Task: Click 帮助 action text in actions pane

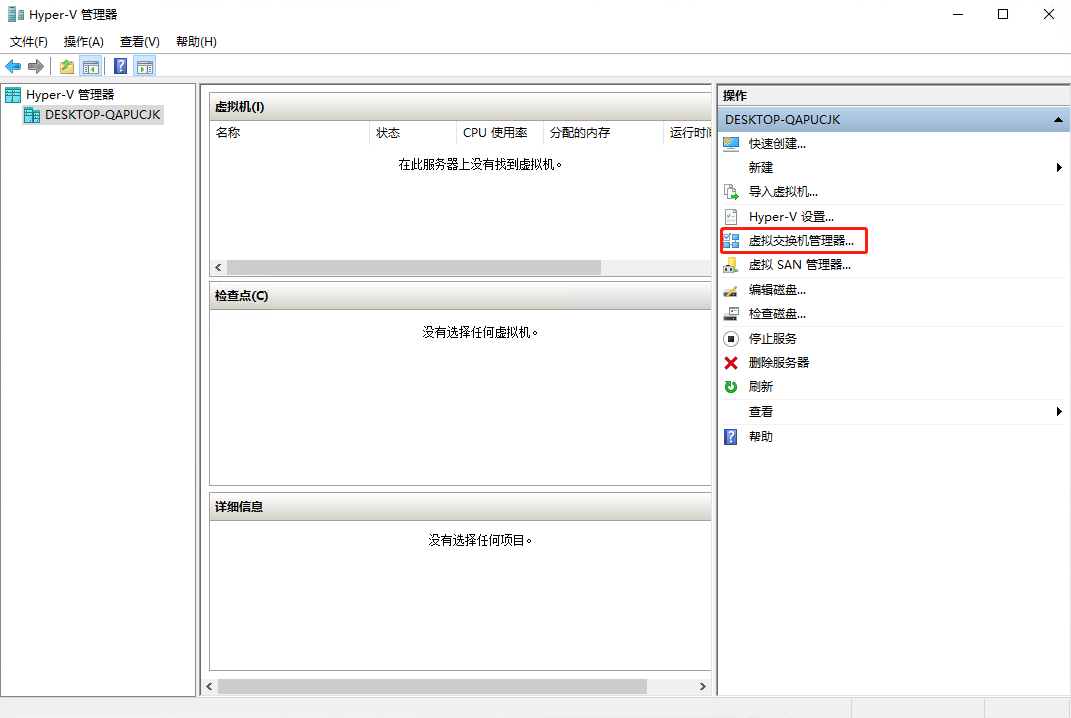Action: pyautogui.click(x=761, y=437)
